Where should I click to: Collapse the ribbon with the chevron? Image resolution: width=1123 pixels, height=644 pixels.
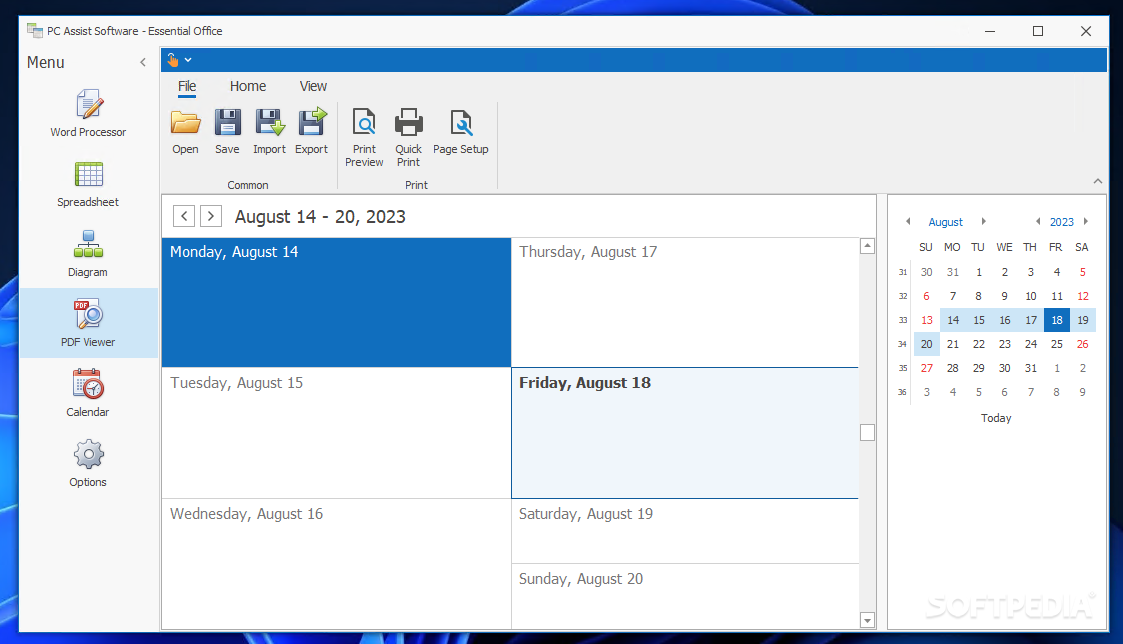(1098, 181)
